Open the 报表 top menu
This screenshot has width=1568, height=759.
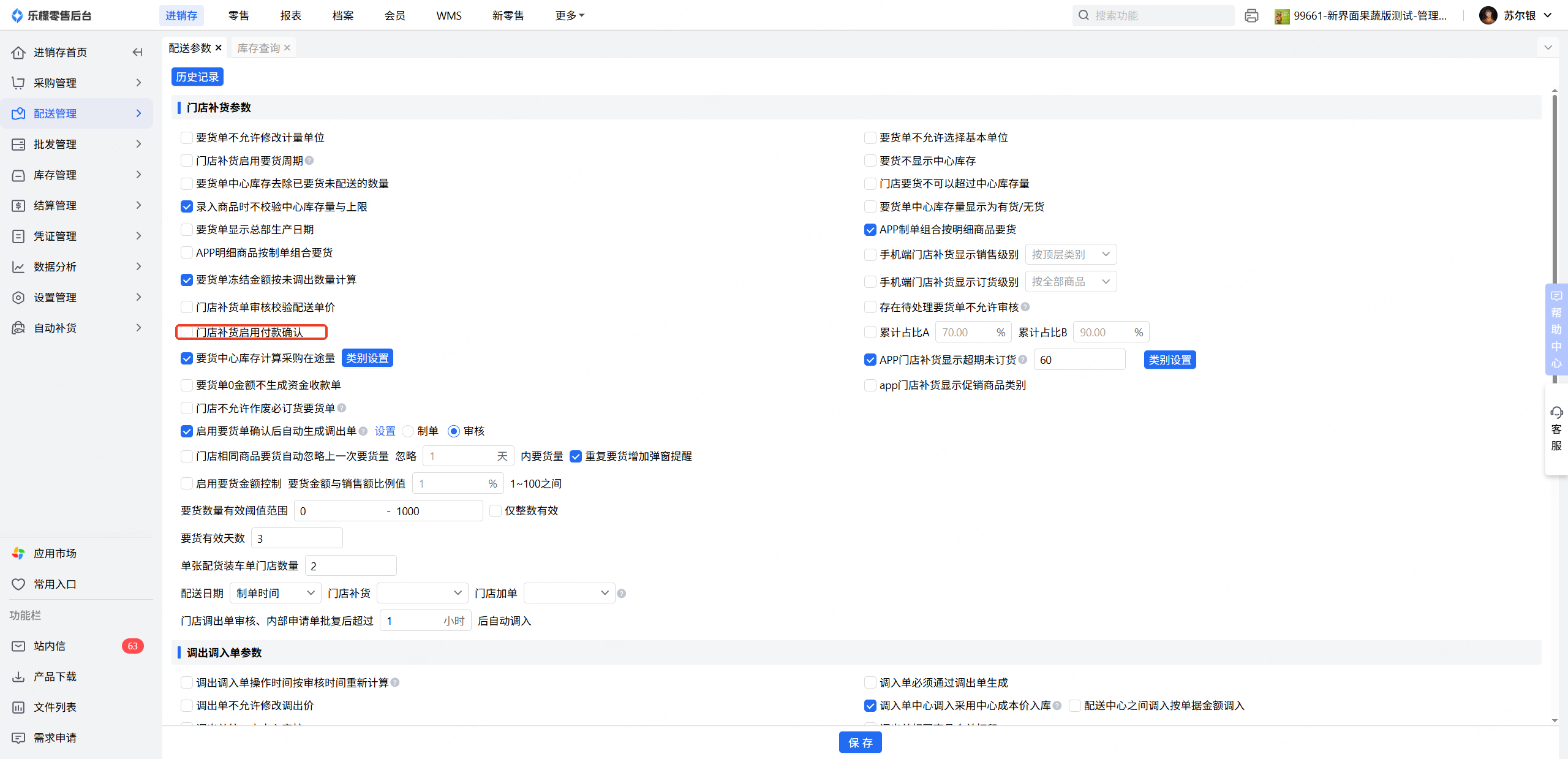pyautogui.click(x=290, y=15)
